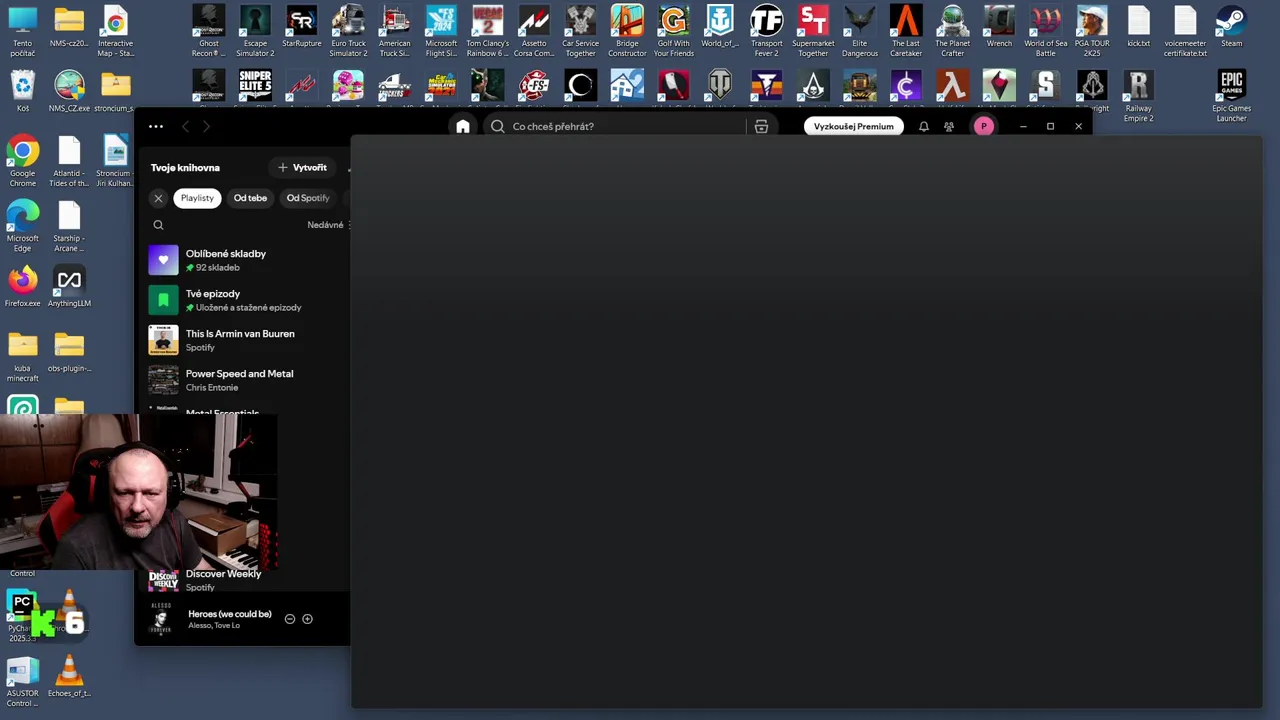The height and width of the screenshot is (720, 1280).
Task: Open Oblíbené skladby playlist
Action: [247, 260]
